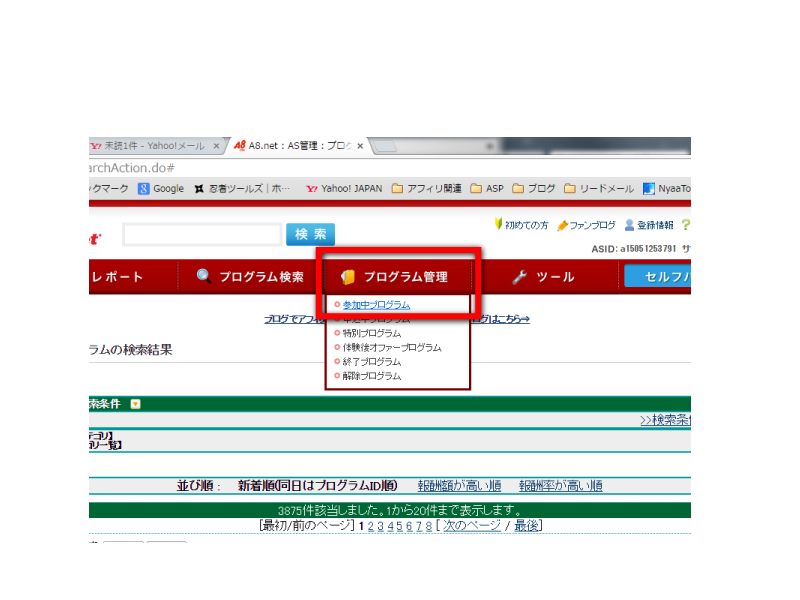
Task: Open the アフィリ関連 bookmark folder
Action: [427, 189]
